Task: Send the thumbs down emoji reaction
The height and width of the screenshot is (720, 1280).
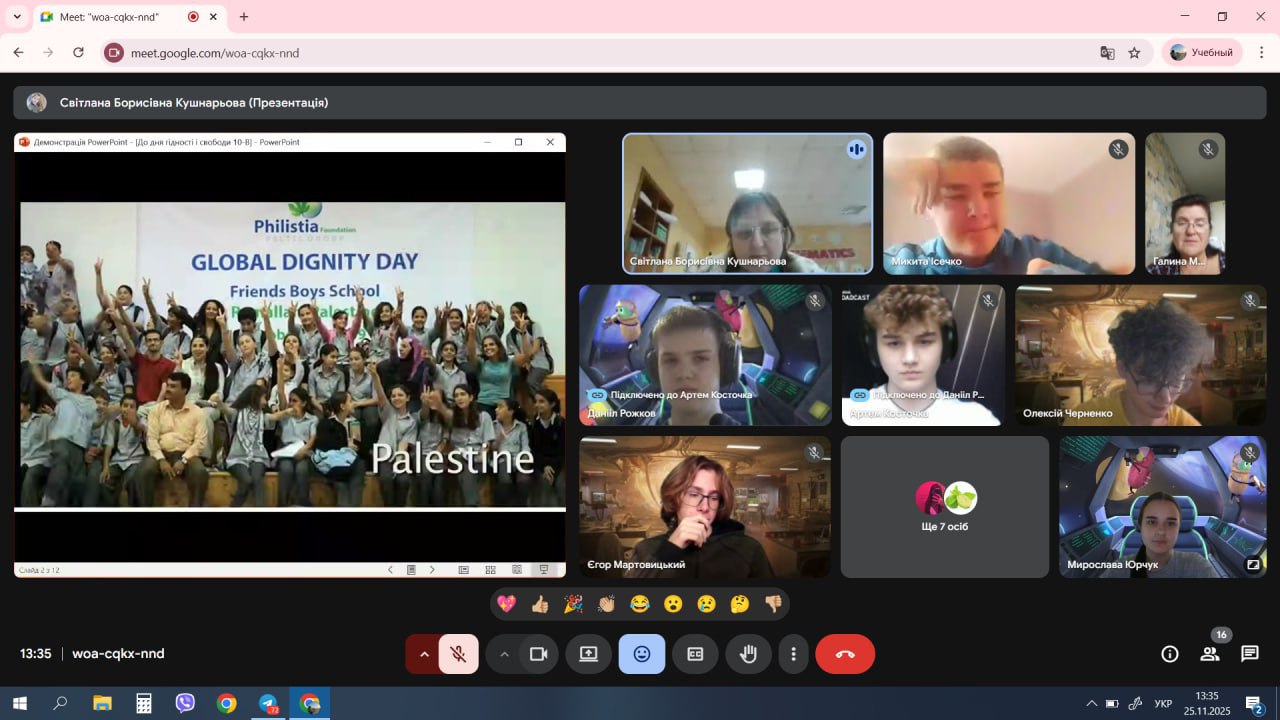Action: tap(773, 604)
